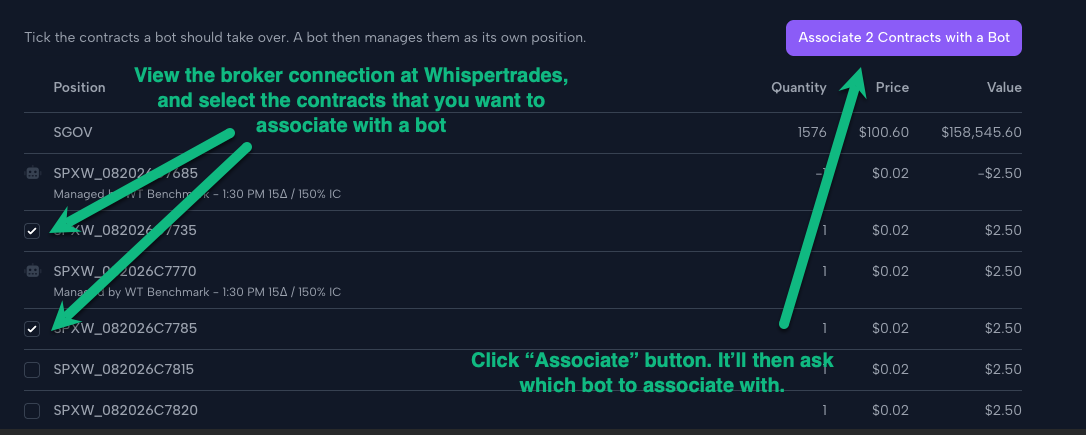Click the Value column header
1086x435 pixels.
tap(1004, 87)
